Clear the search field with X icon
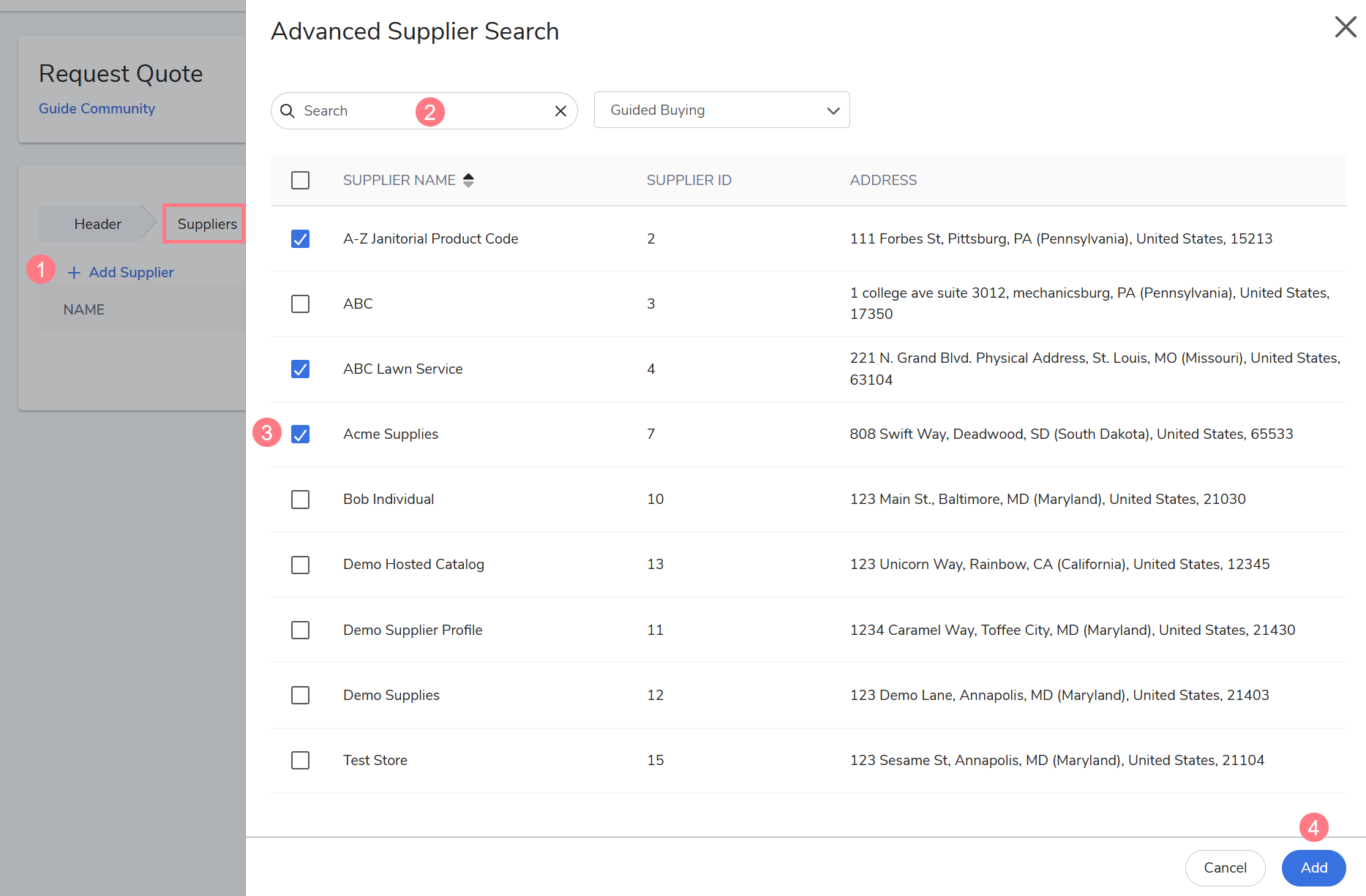 click(560, 110)
